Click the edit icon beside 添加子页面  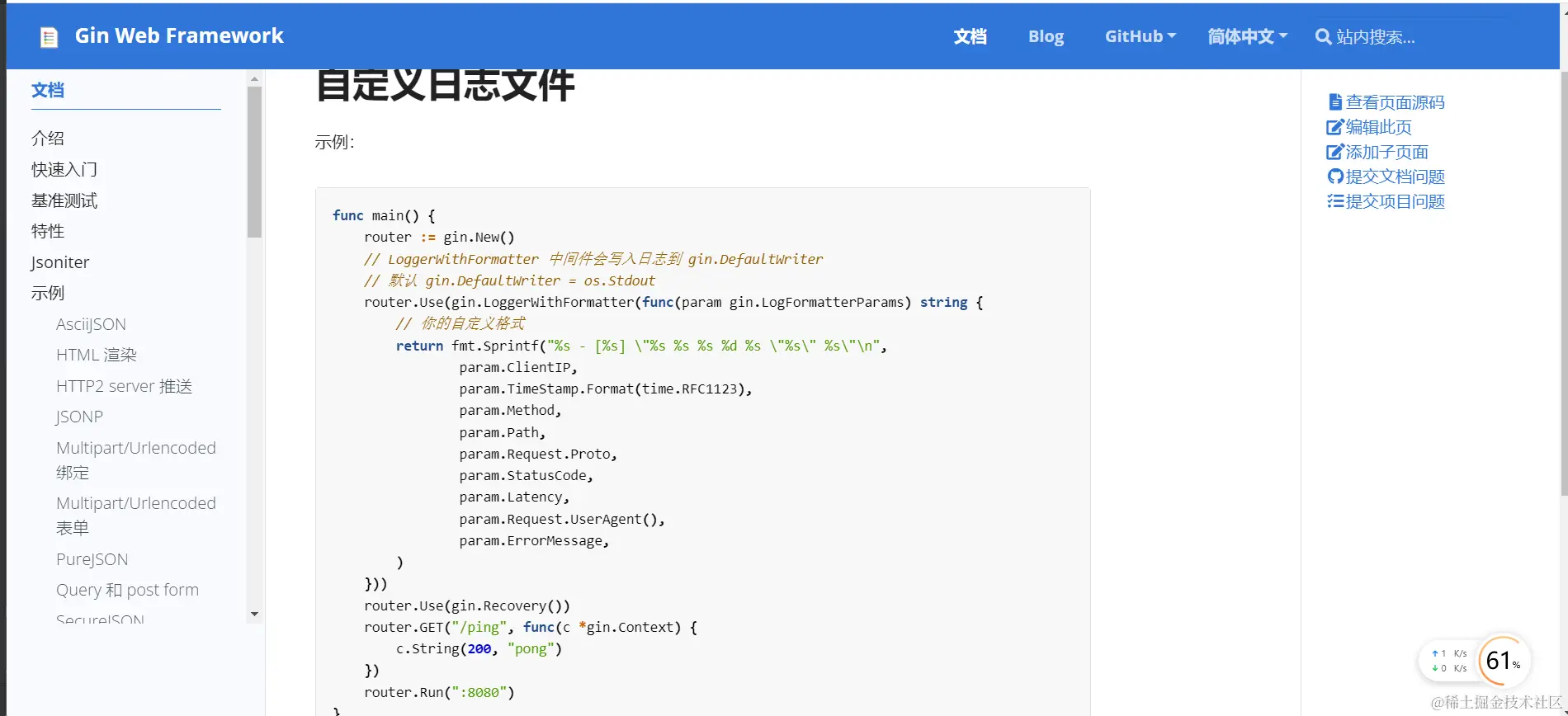[x=1334, y=152]
